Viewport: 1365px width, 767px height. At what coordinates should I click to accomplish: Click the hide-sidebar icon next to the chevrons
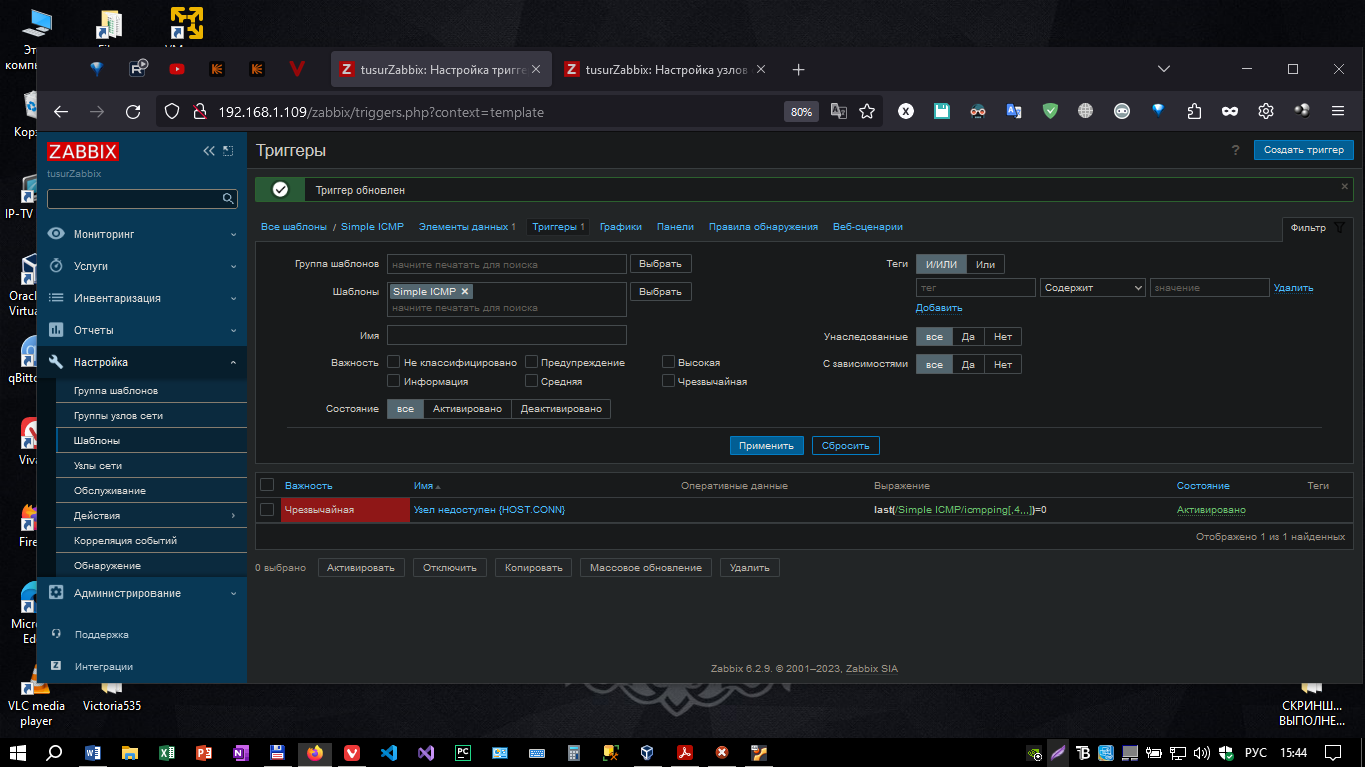tap(228, 151)
